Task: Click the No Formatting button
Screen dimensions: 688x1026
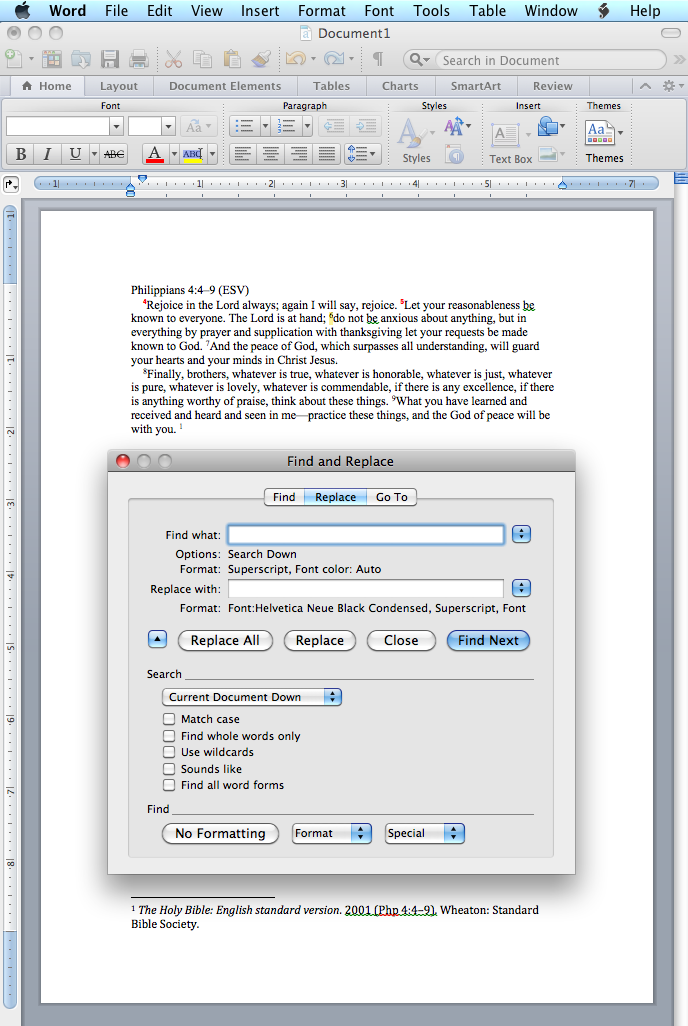Action: (220, 833)
